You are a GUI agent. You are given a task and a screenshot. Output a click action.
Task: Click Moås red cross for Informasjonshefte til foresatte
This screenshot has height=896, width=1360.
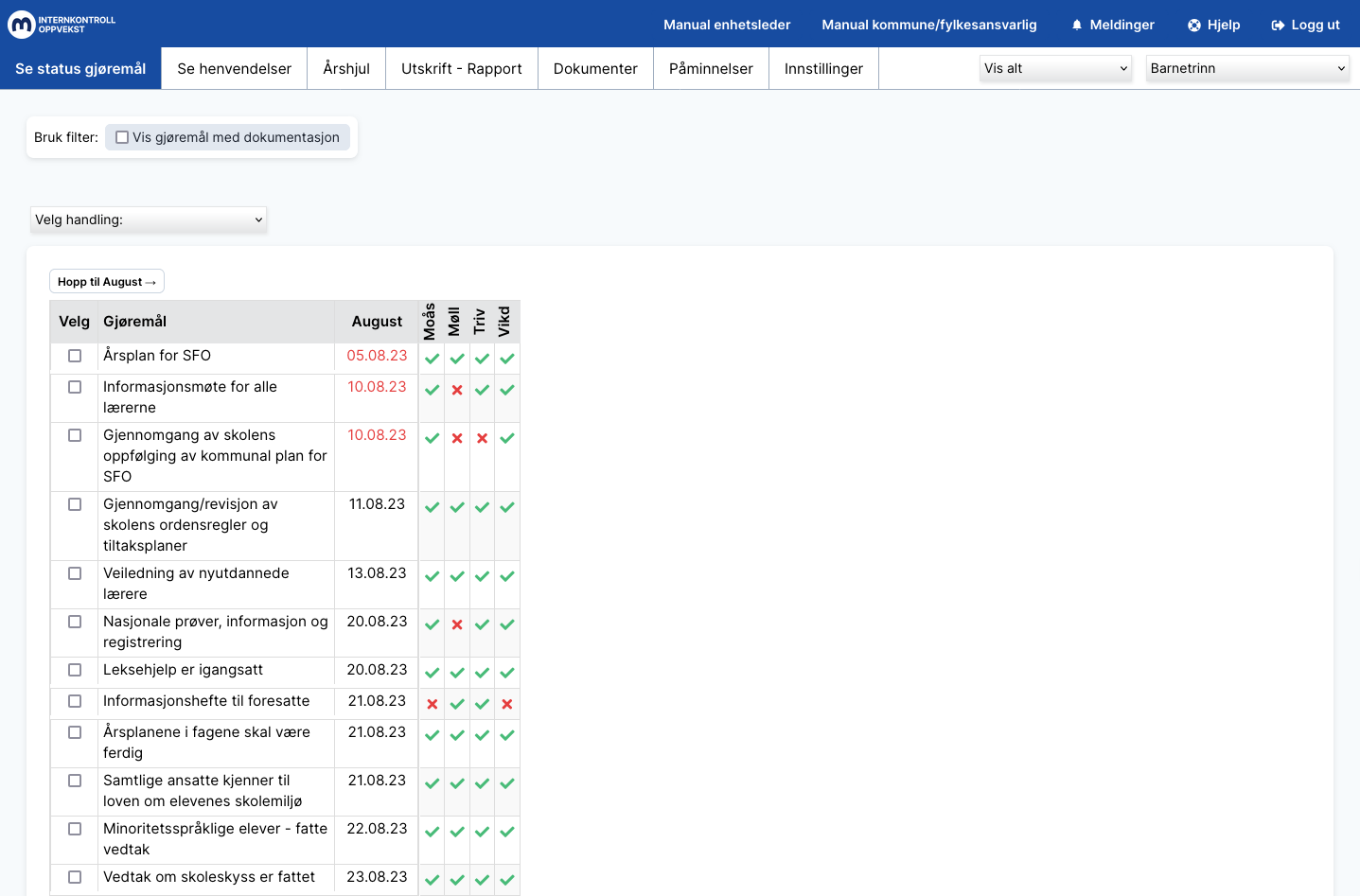pos(433,704)
